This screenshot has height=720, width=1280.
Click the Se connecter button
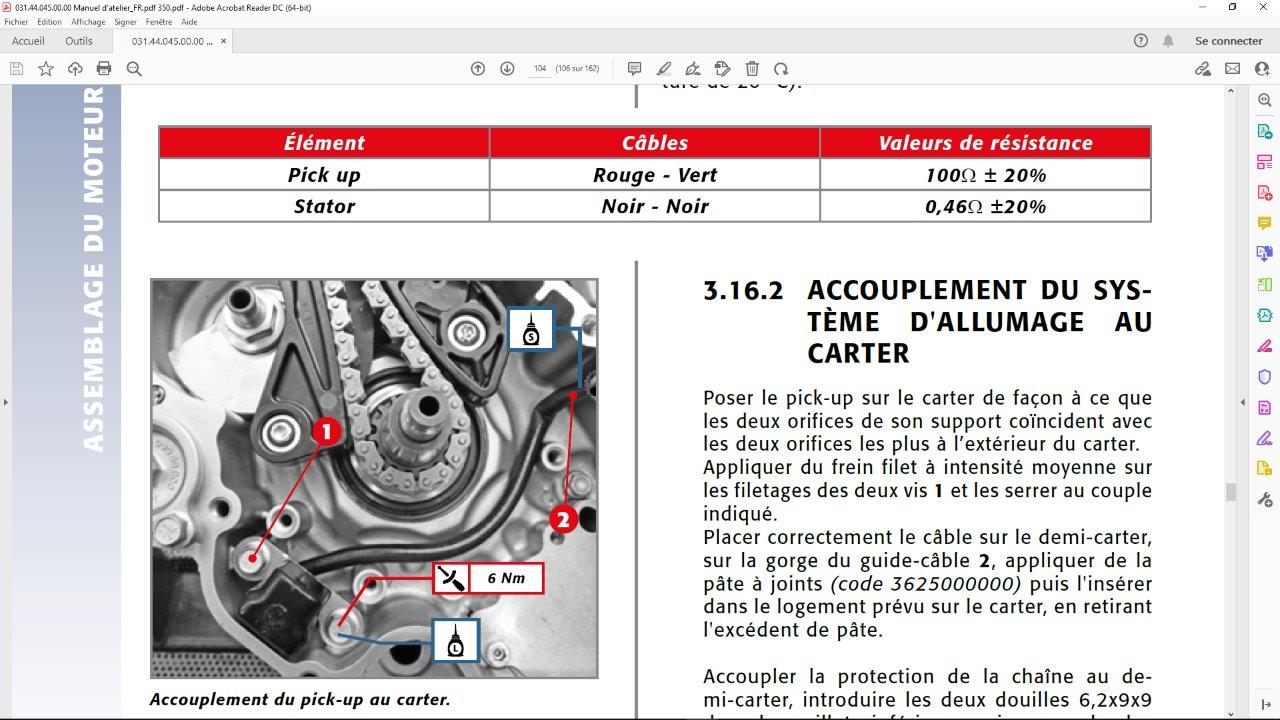click(x=1228, y=41)
